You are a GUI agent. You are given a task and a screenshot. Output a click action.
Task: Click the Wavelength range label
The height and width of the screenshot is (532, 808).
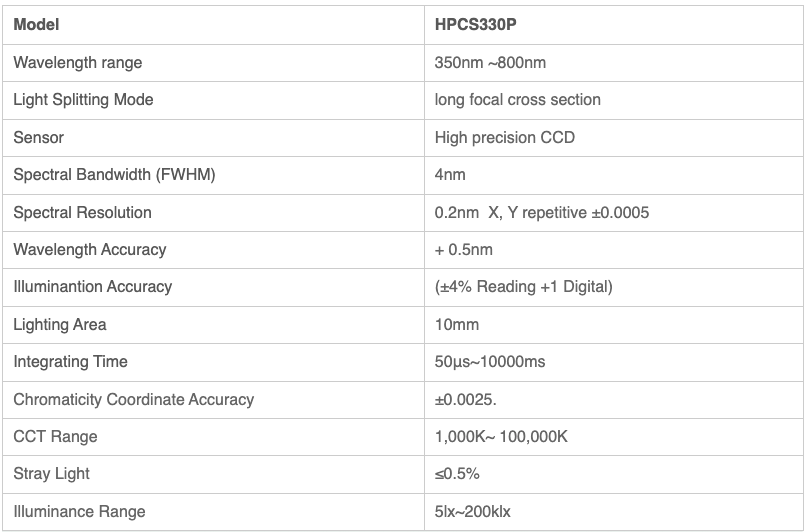[78, 63]
